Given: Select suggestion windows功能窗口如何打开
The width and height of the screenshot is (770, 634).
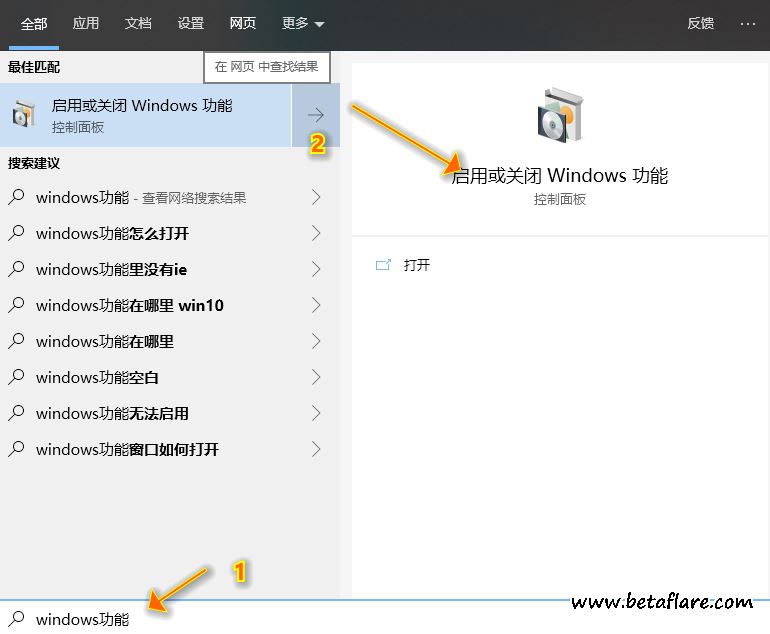Looking at the screenshot, I should coord(170,449).
